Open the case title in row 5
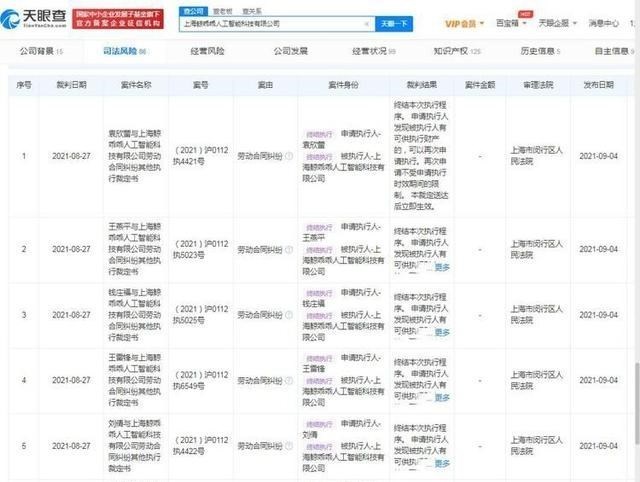Viewport: 640px width, 482px height. [x=135, y=446]
